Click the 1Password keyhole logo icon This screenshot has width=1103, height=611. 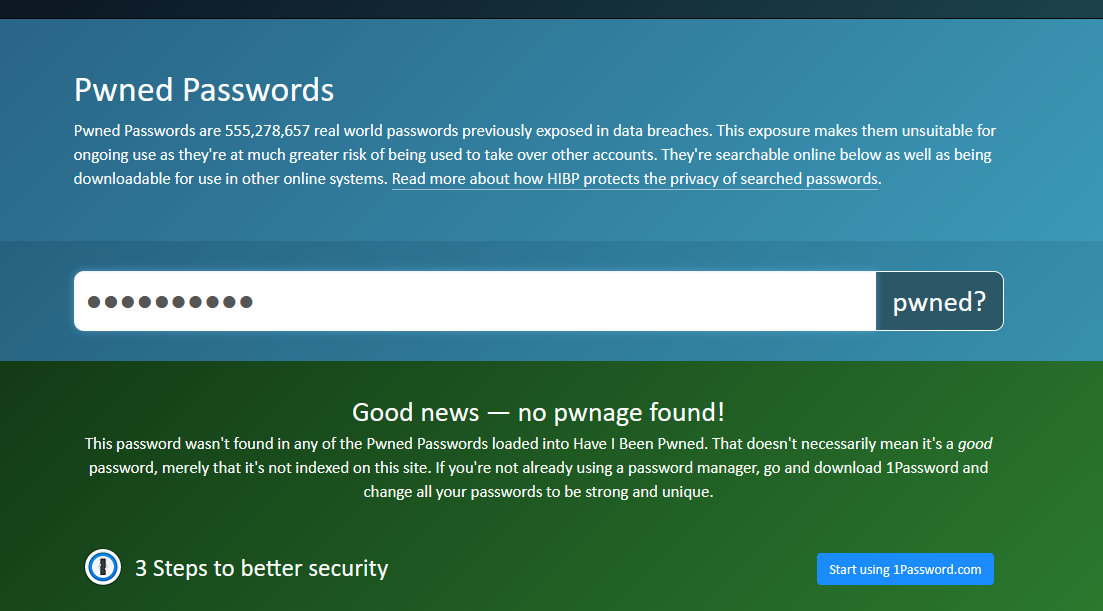click(103, 567)
